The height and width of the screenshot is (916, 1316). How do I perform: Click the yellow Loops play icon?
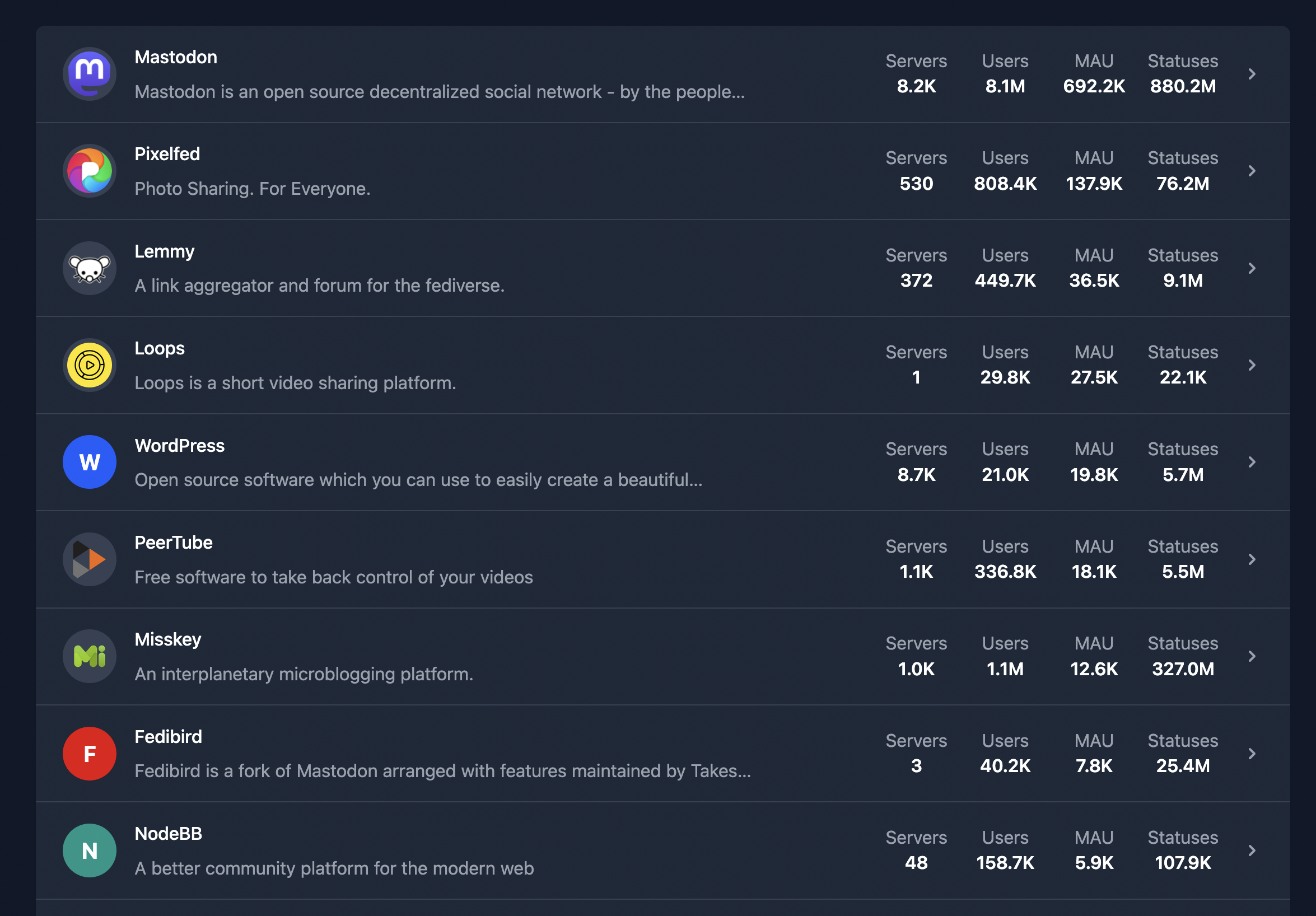(90, 365)
